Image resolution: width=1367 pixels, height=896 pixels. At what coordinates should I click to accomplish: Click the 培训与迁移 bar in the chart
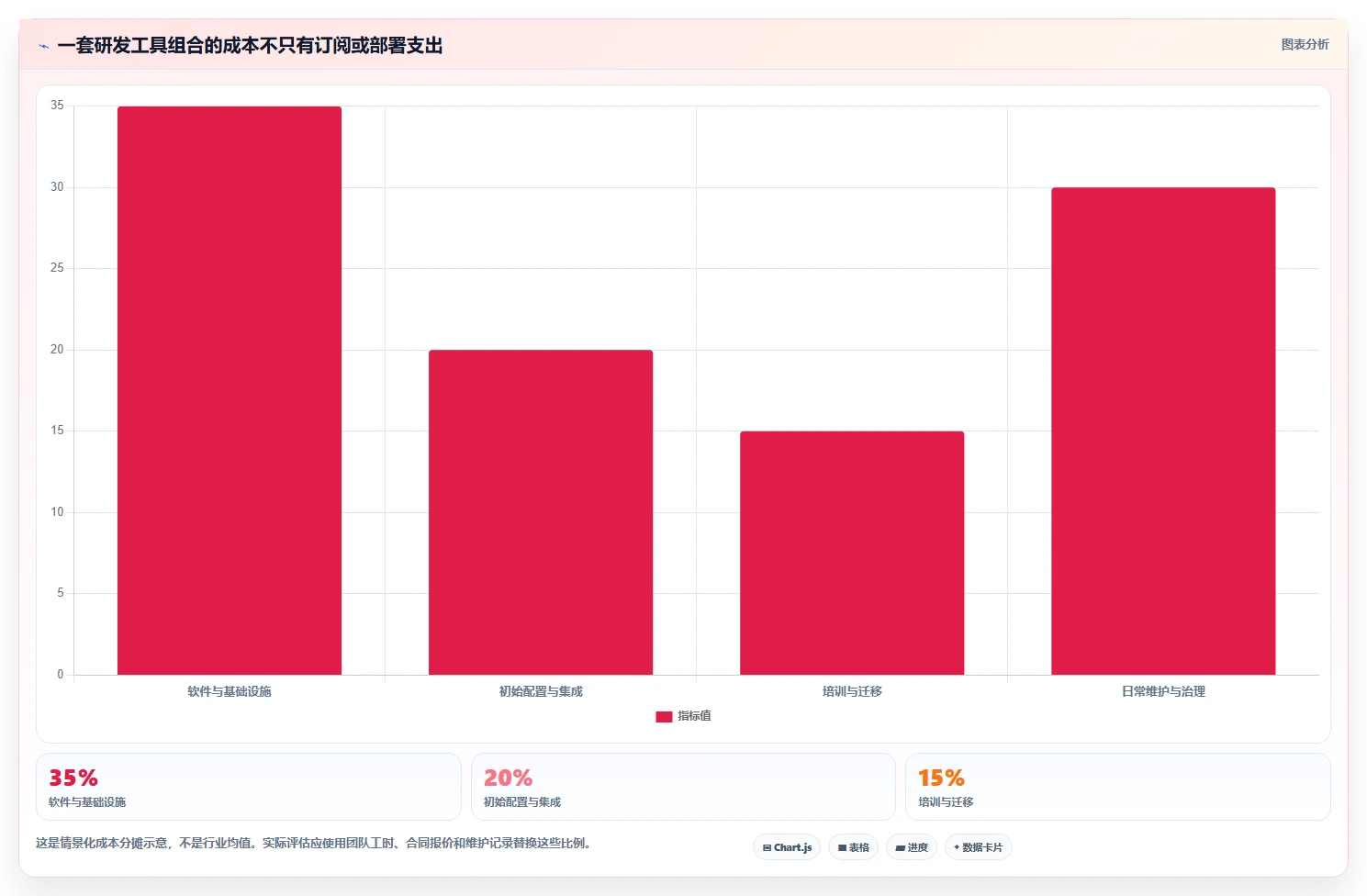pyautogui.click(x=852, y=553)
